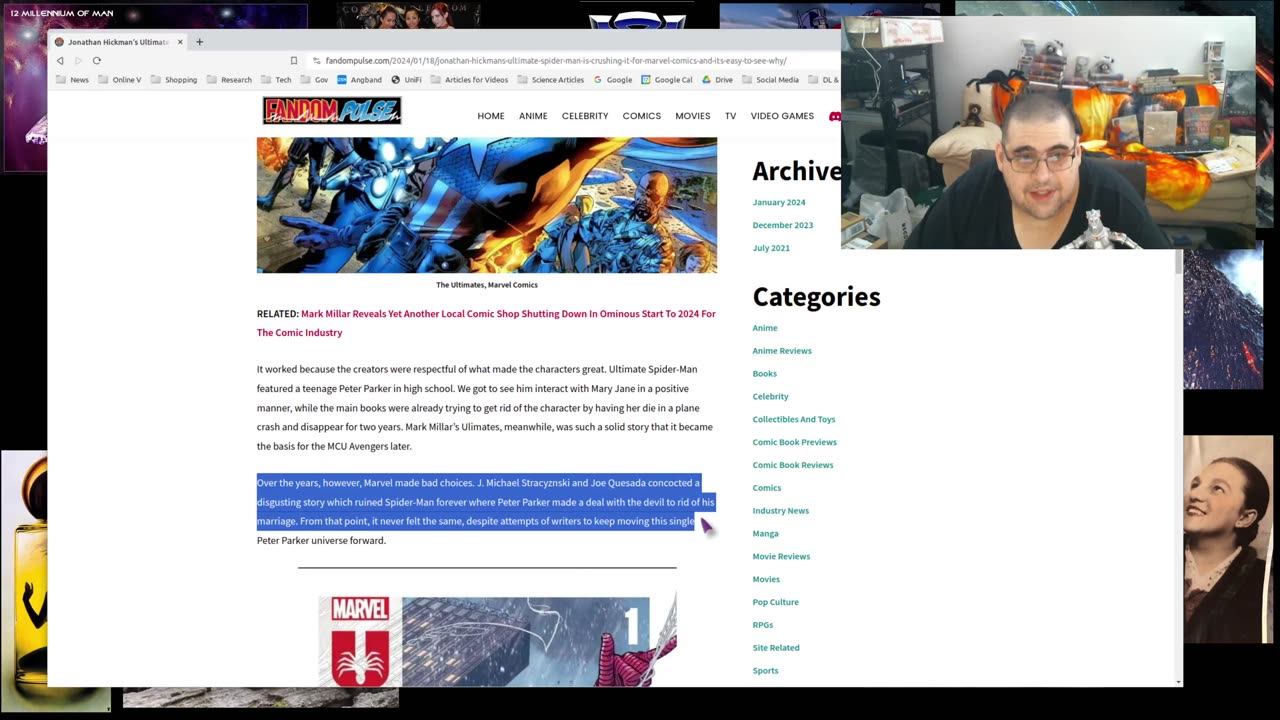Open the Sports category link

point(766,671)
